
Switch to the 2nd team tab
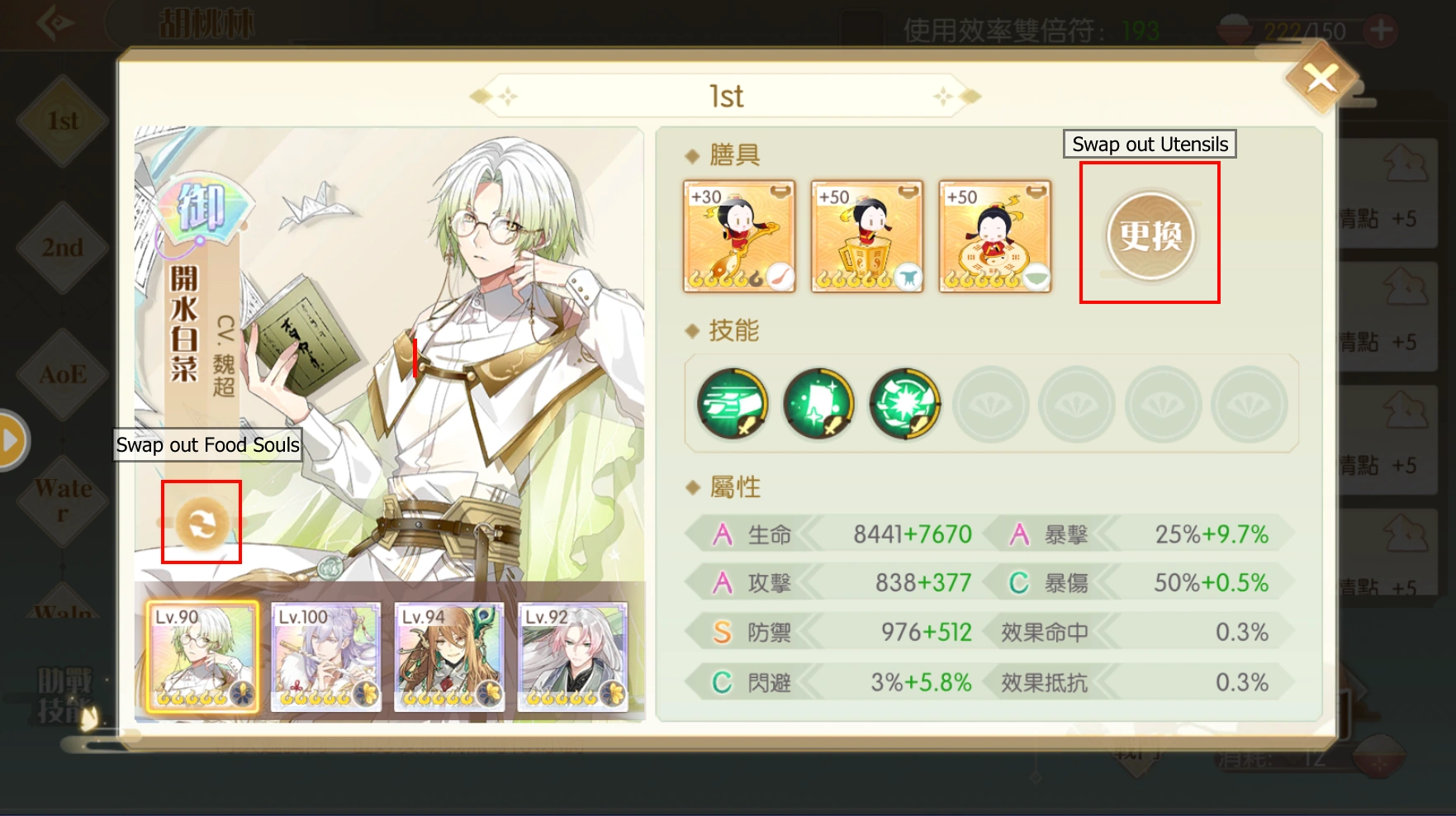pyautogui.click(x=63, y=247)
